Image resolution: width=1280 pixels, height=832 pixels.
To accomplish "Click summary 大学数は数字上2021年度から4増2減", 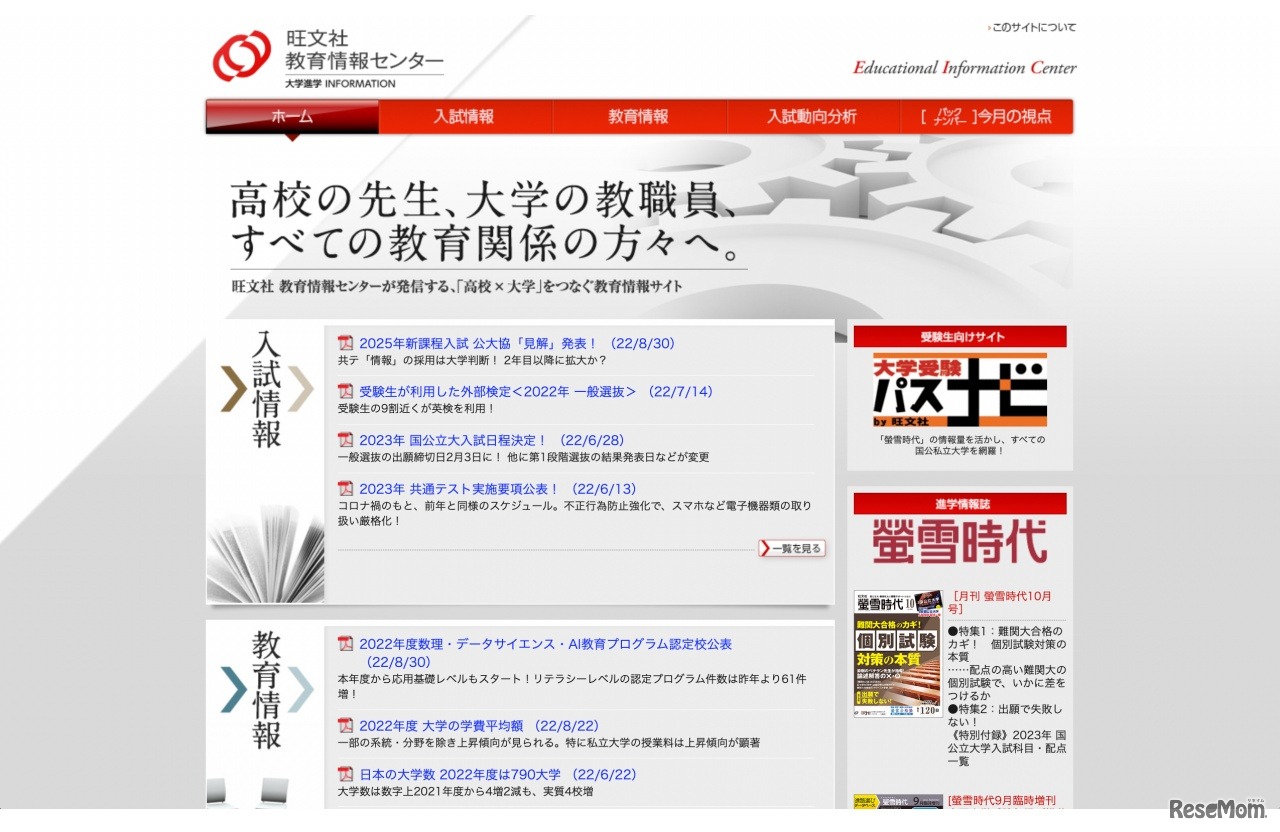I will 466,791.
